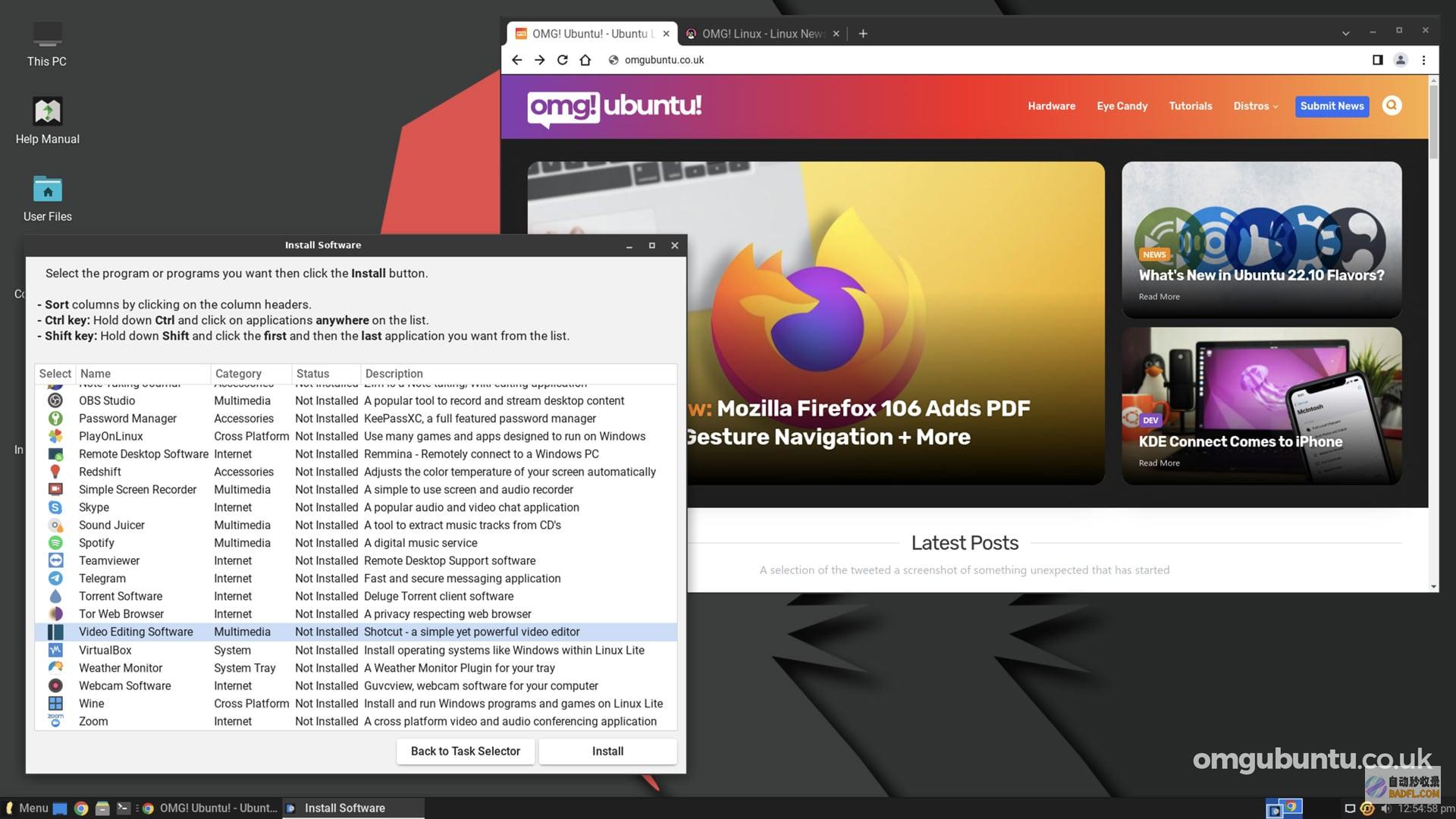
Task: Click the Zoom icon in the list
Action: point(55,720)
